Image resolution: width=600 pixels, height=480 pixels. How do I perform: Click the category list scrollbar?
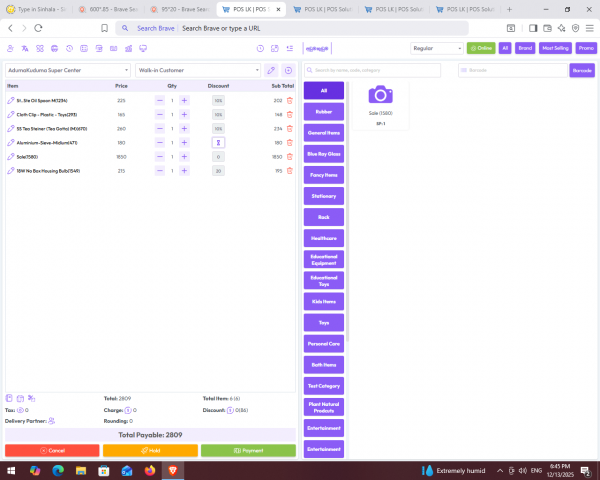(347, 211)
